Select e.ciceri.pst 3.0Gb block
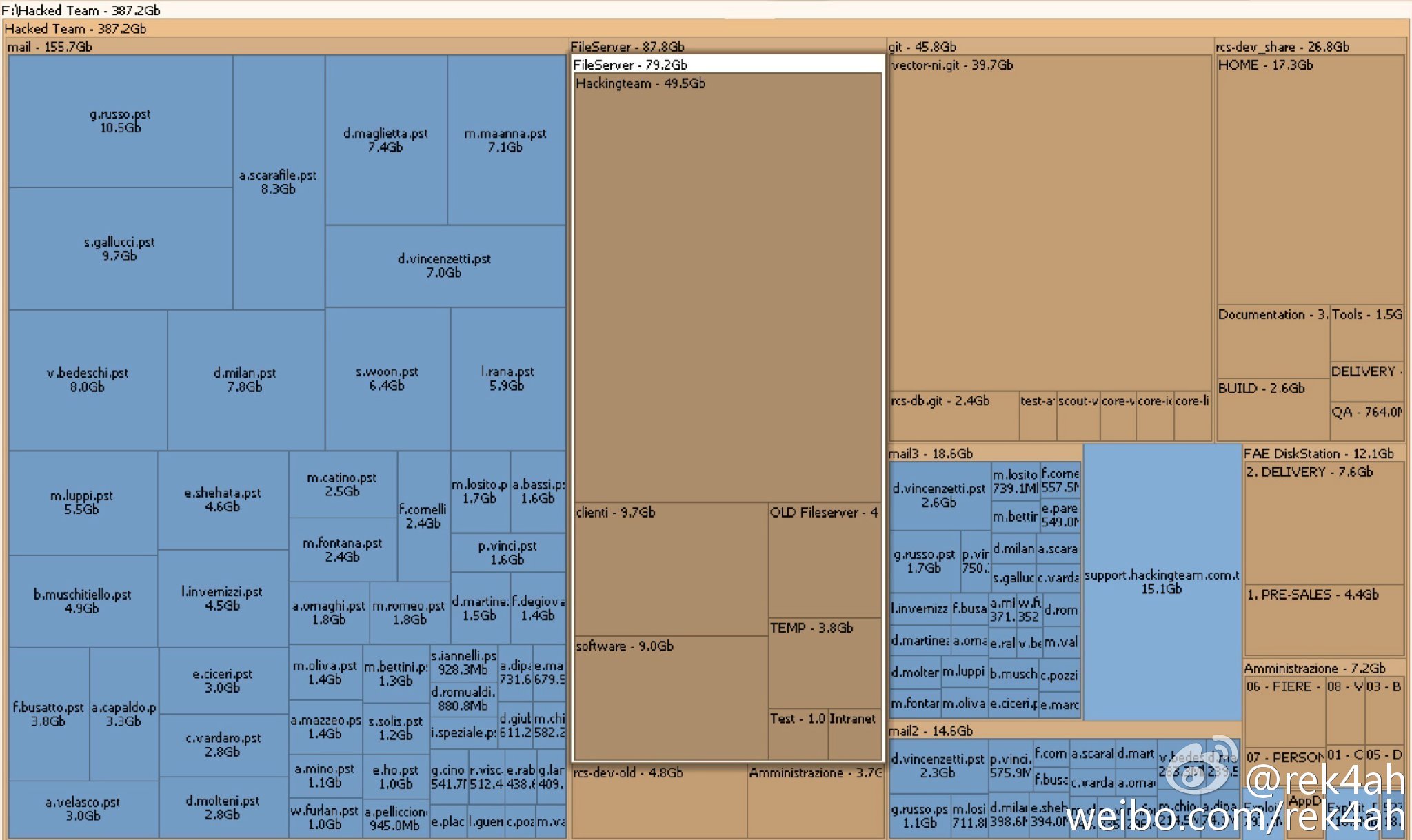 (x=223, y=681)
